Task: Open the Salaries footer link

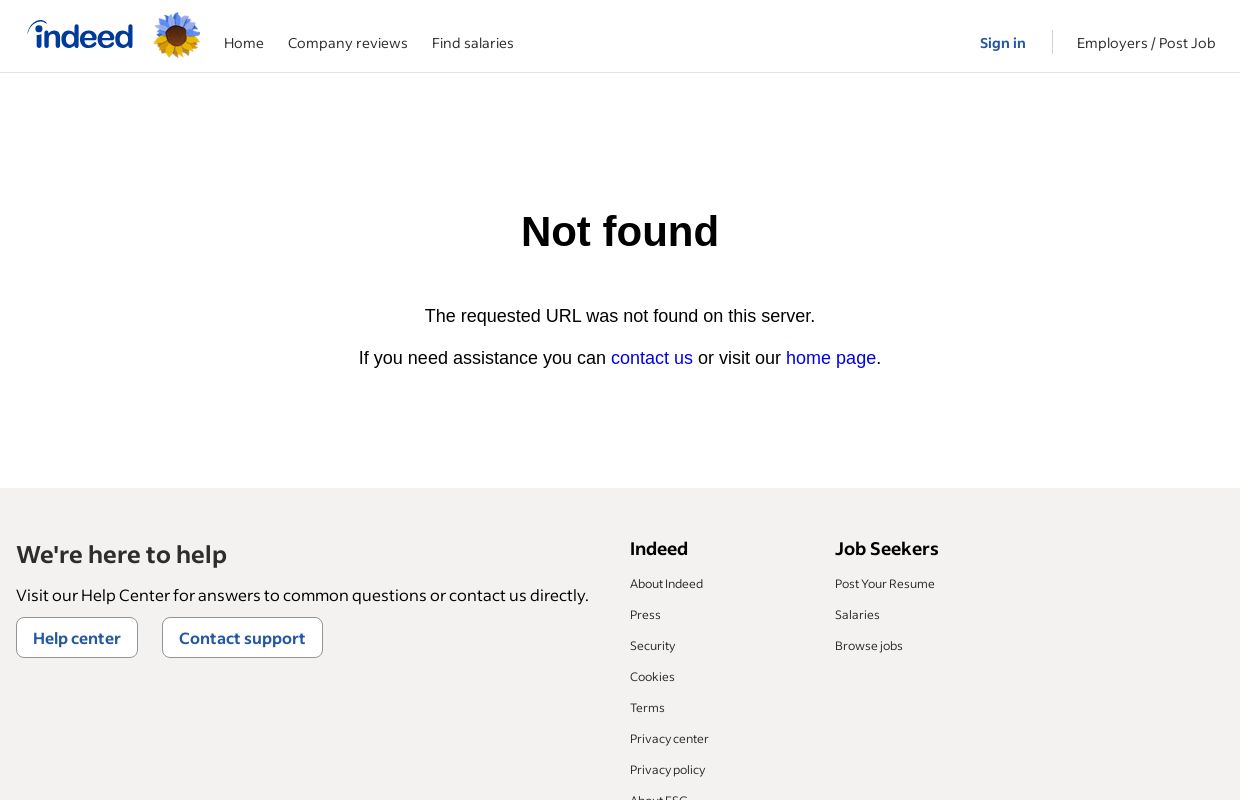Action: pyautogui.click(x=857, y=615)
